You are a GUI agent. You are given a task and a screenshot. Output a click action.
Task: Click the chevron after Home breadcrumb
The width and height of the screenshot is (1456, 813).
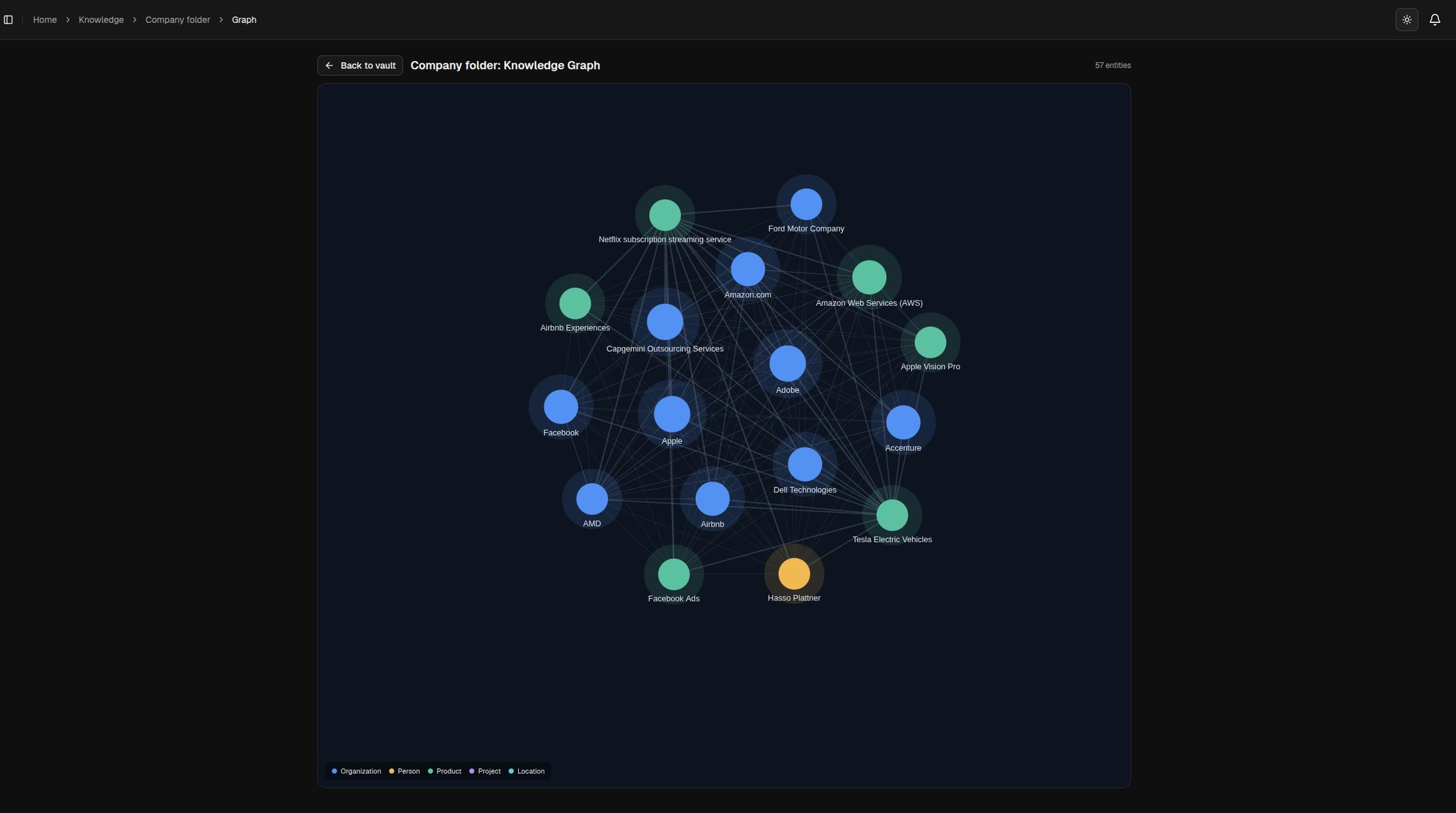pos(68,20)
